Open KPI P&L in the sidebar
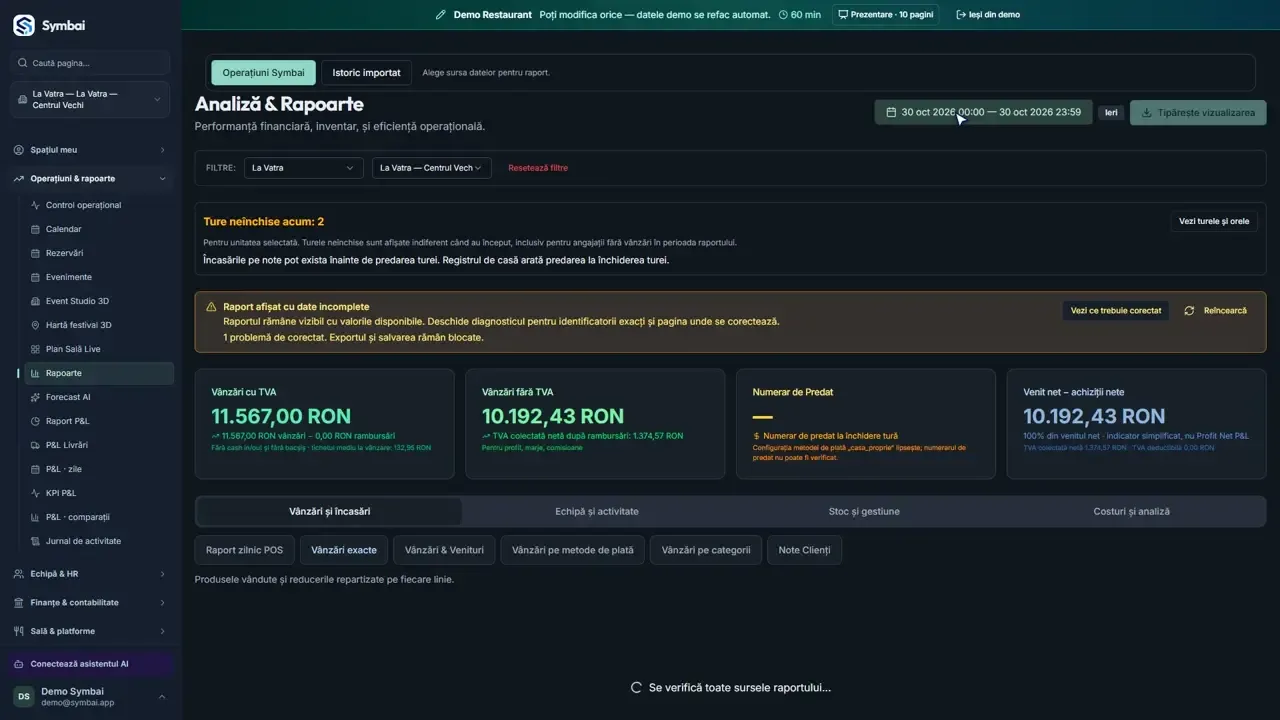Image resolution: width=1280 pixels, height=720 pixels. [x=97, y=493]
